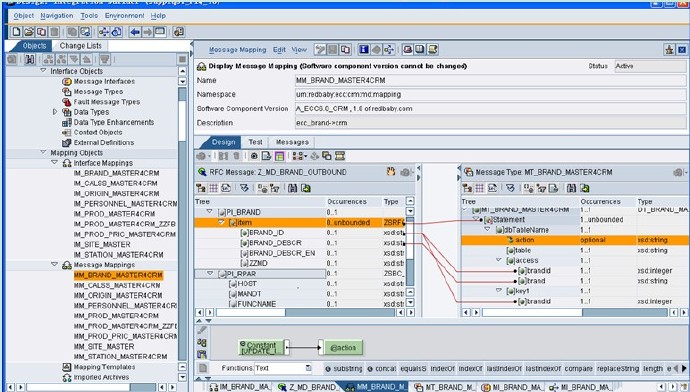The width and height of the screenshot is (690, 392).
Task: Click the concat function button
Action: coord(382,369)
